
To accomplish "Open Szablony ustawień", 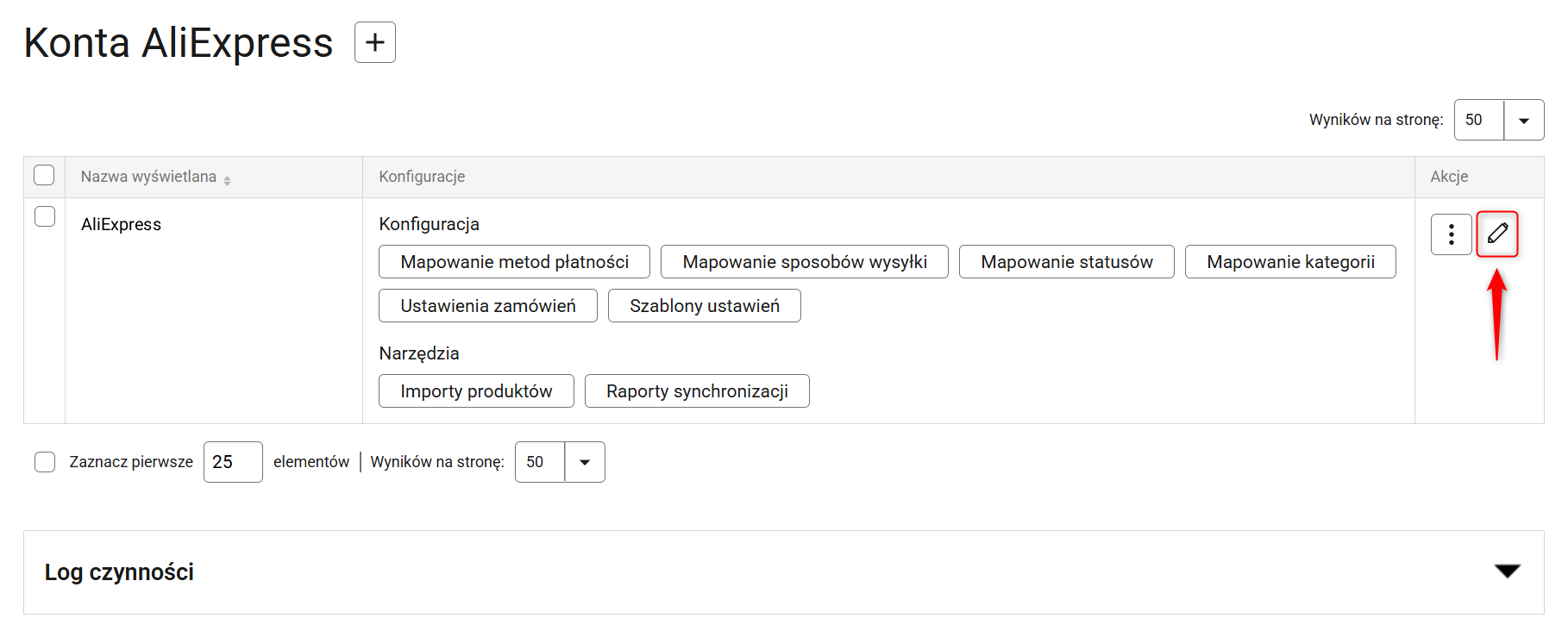I will (704, 306).
